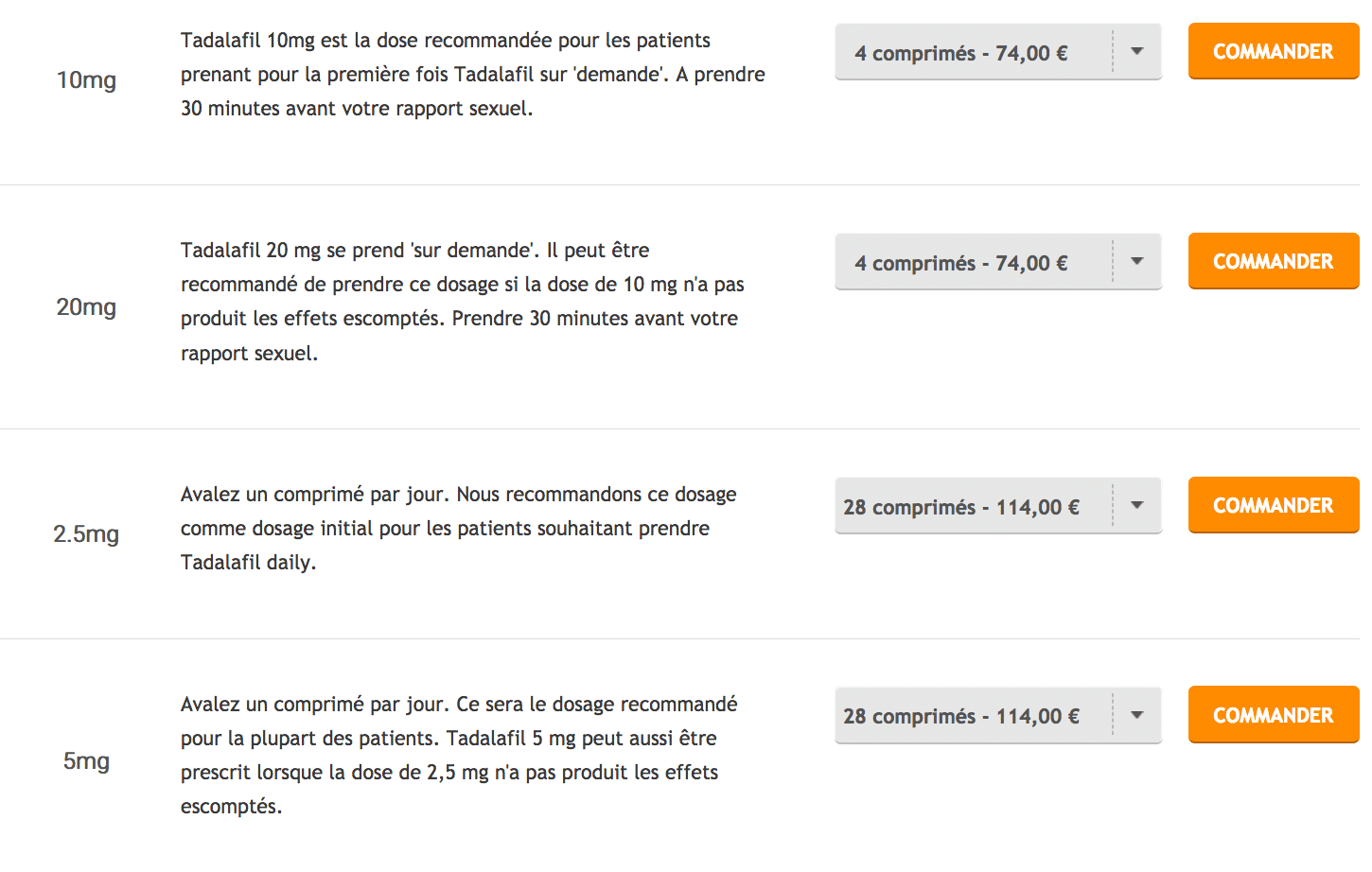Screen dimensions: 1372x872
Task: Open the 20mg quantity dropdown
Action: (998, 262)
